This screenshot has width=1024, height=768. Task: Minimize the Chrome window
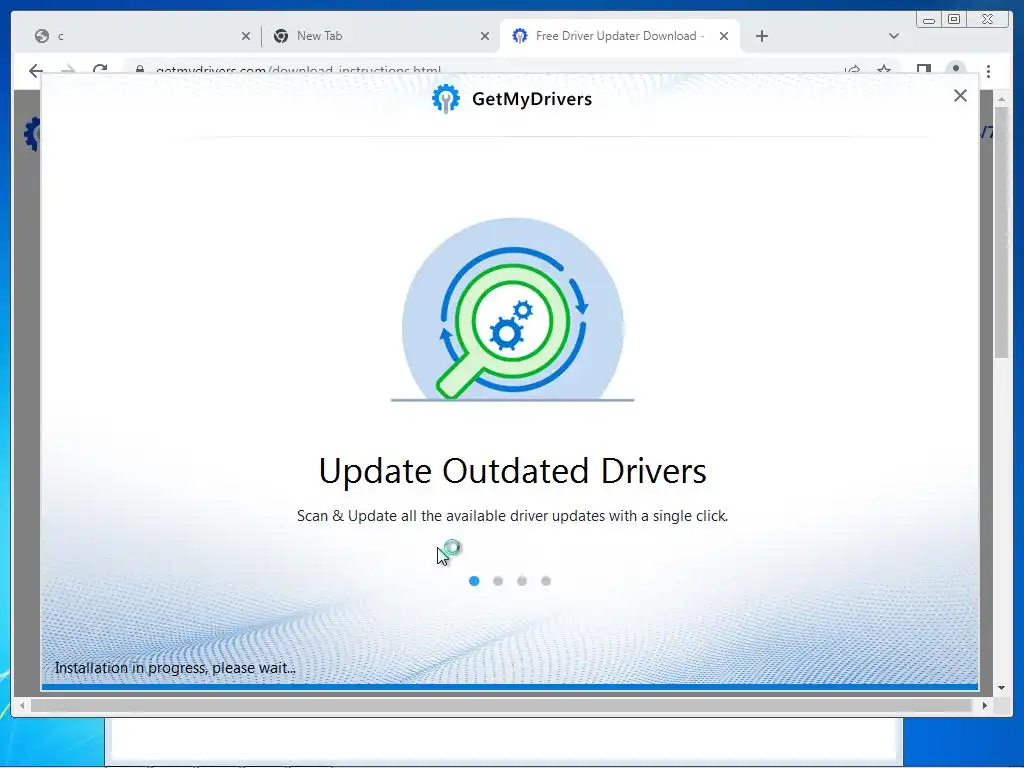(929, 20)
